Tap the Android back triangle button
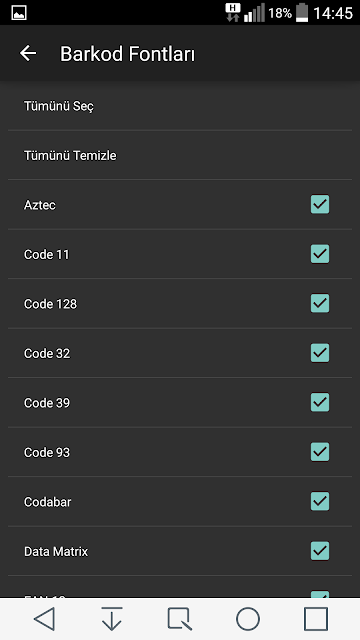 [x=44, y=619]
